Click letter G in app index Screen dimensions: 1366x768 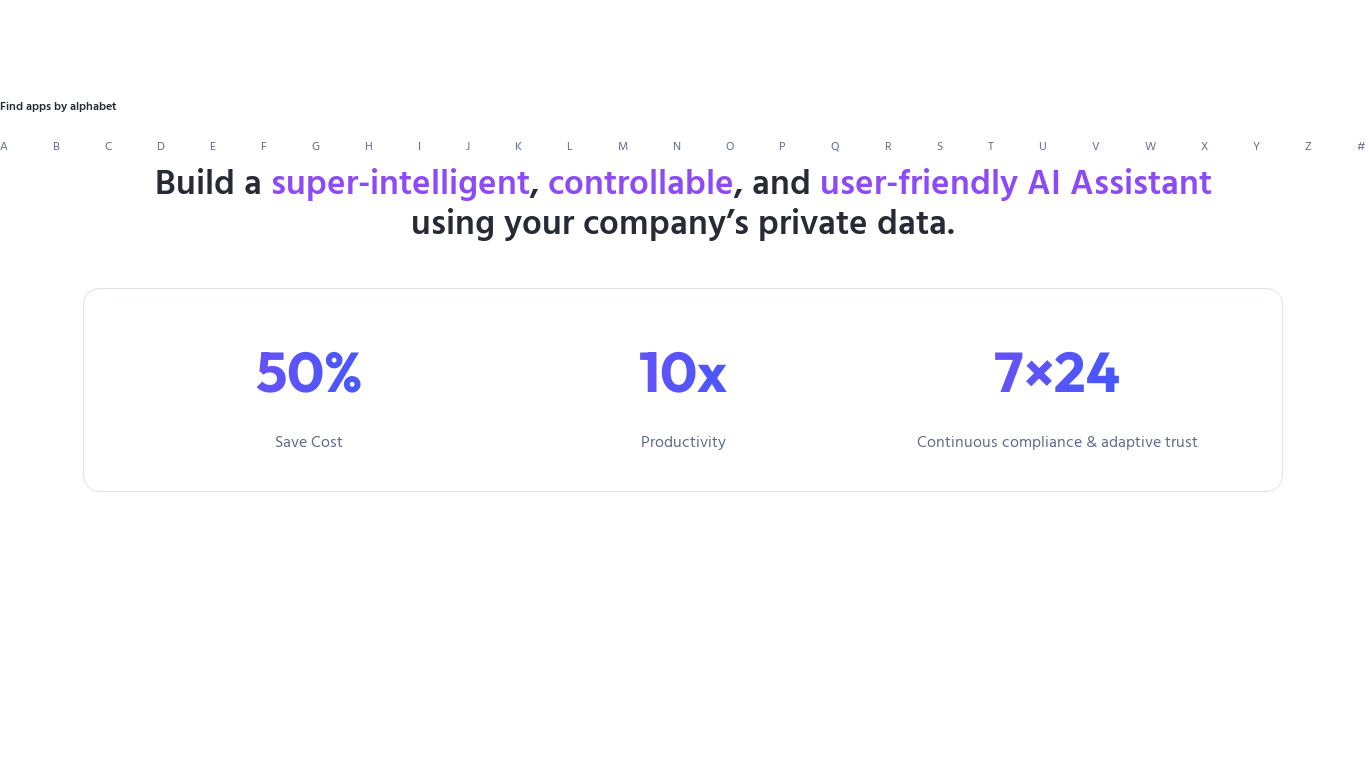(316, 146)
